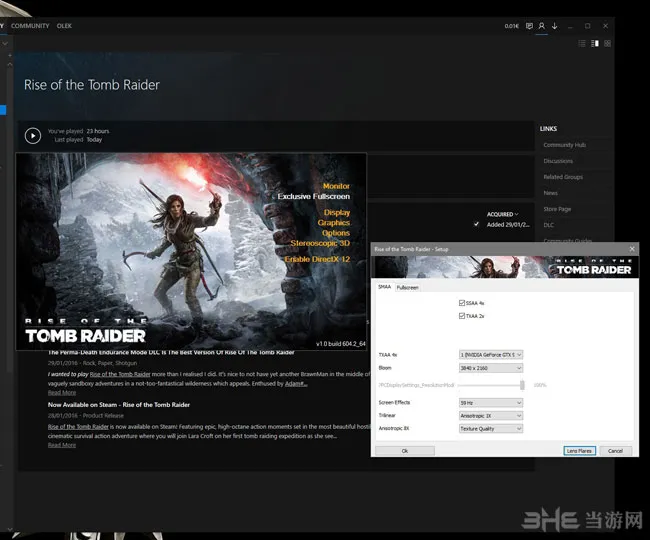Toggle the checkmark next to Added 29/01
Image resolution: width=650 pixels, height=540 pixels.
click(x=476, y=224)
